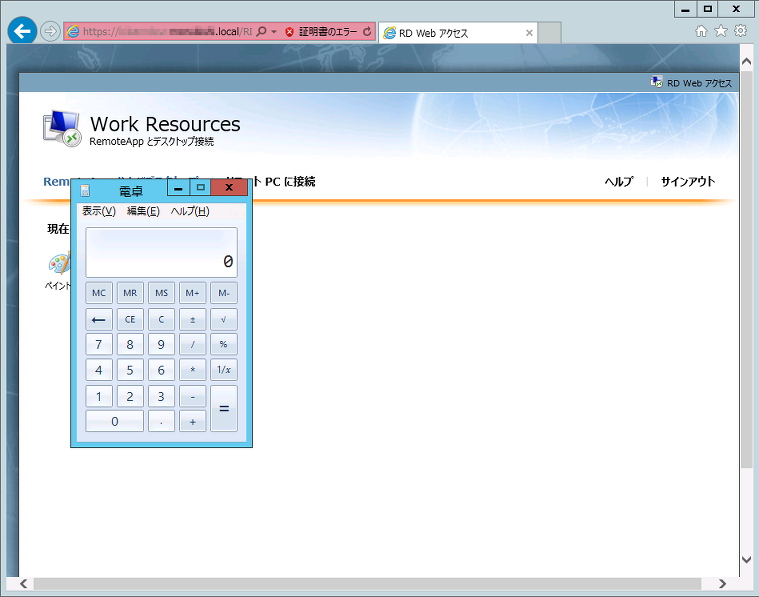Click the MR memory recall button
759x597 pixels.
(x=130, y=293)
